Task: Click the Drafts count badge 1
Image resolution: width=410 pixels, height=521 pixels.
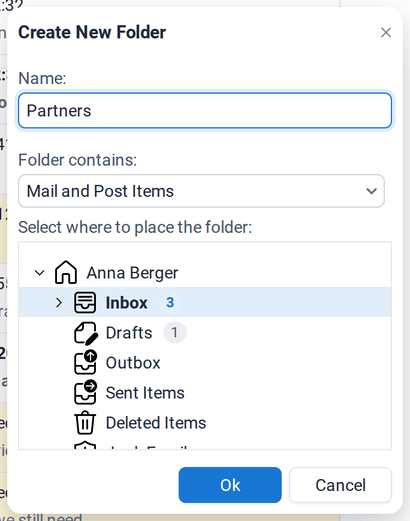Action: 175,333
